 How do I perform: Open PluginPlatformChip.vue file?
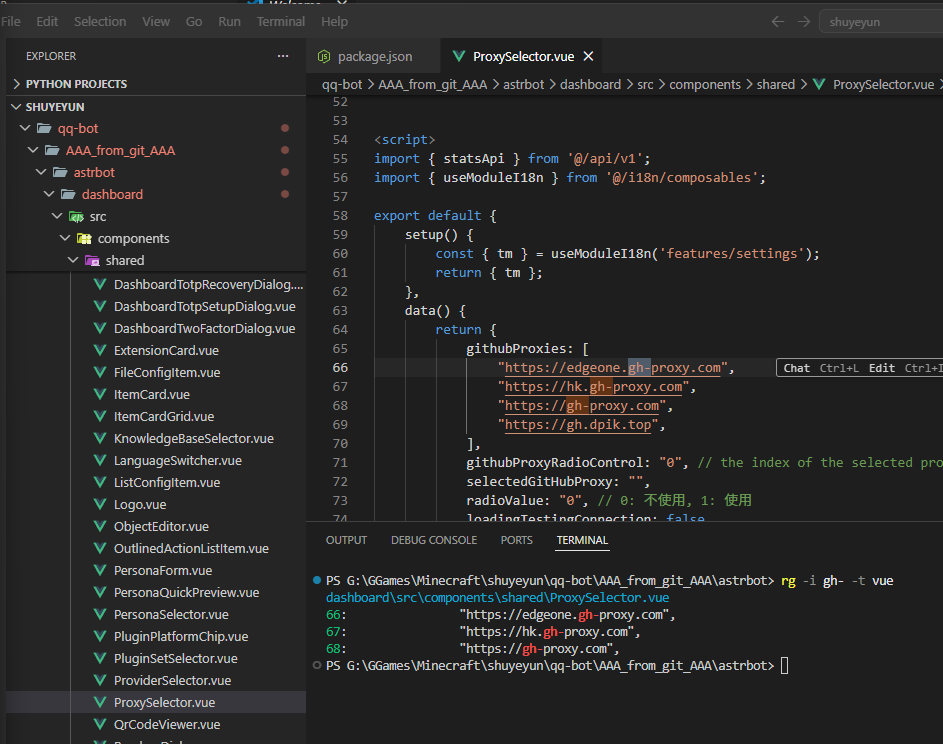pos(180,636)
